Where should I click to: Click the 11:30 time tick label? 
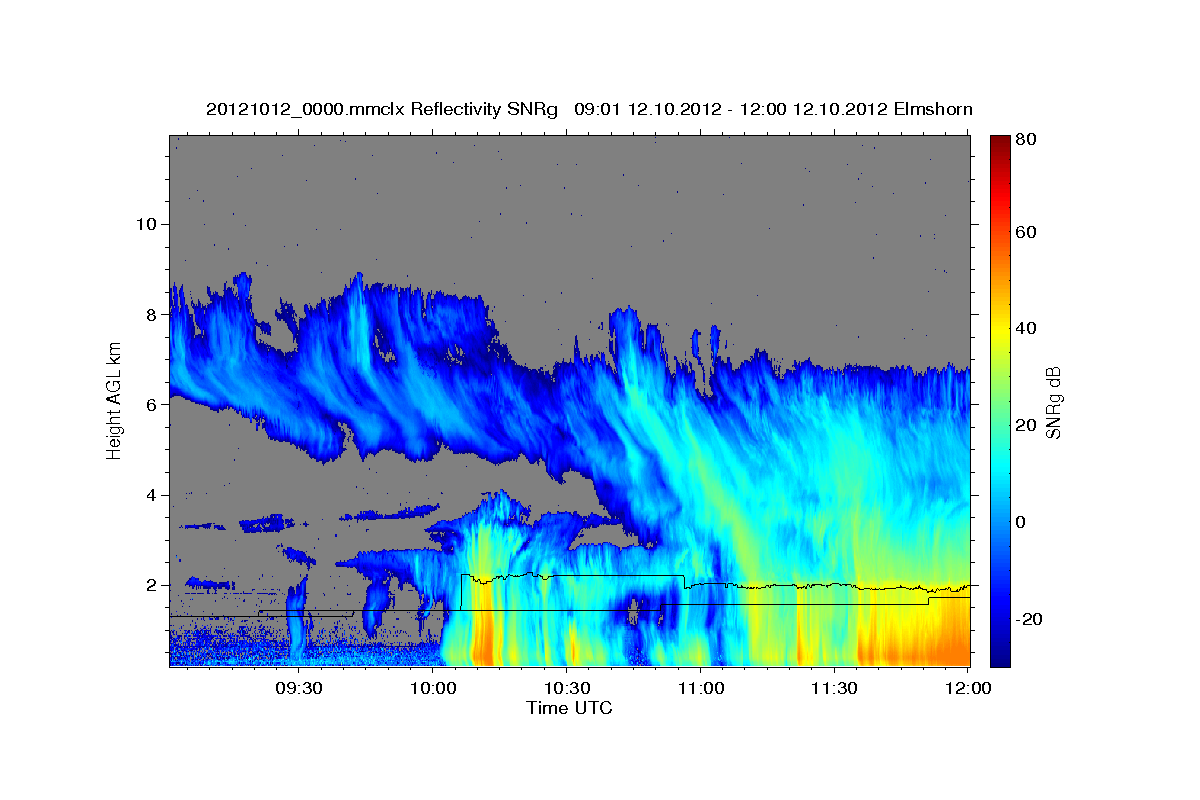(834, 688)
